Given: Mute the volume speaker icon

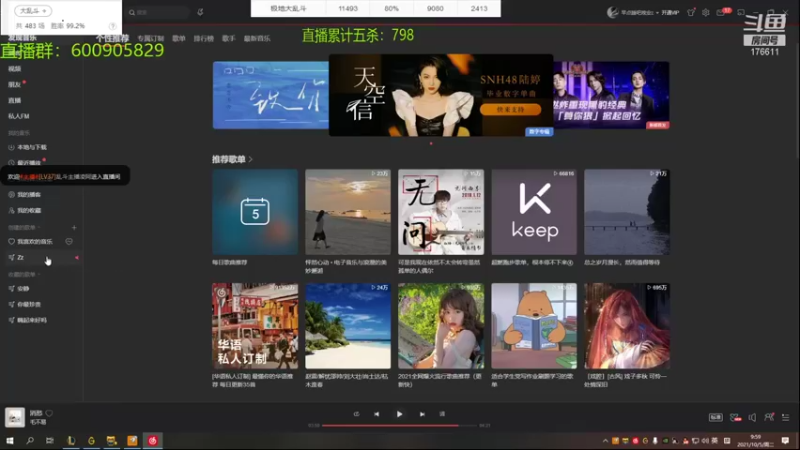Looking at the screenshot, I should tap(752, 417).
